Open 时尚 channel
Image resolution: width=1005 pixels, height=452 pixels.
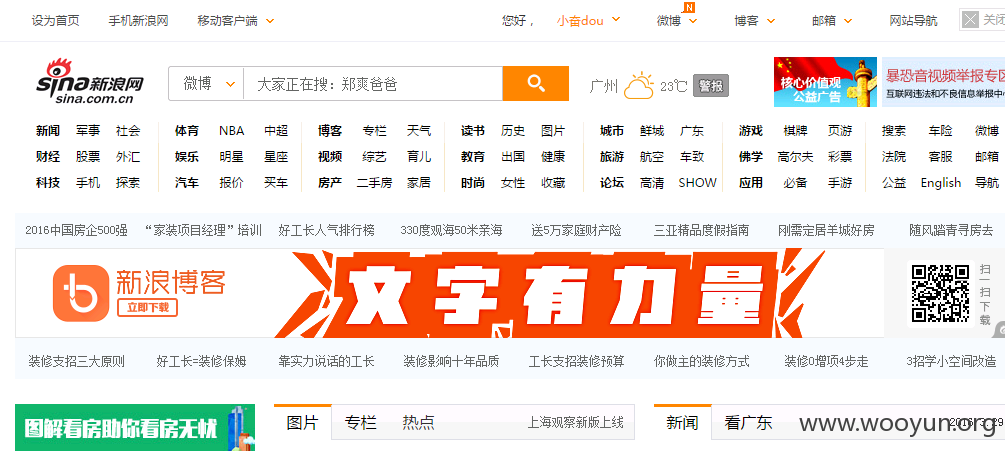click(x=472, y=183)
